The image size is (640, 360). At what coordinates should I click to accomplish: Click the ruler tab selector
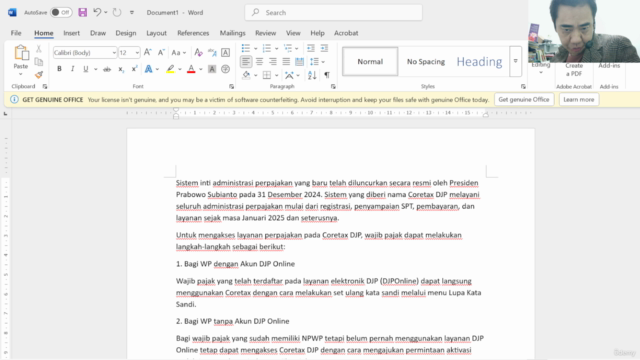click(5, 113)
